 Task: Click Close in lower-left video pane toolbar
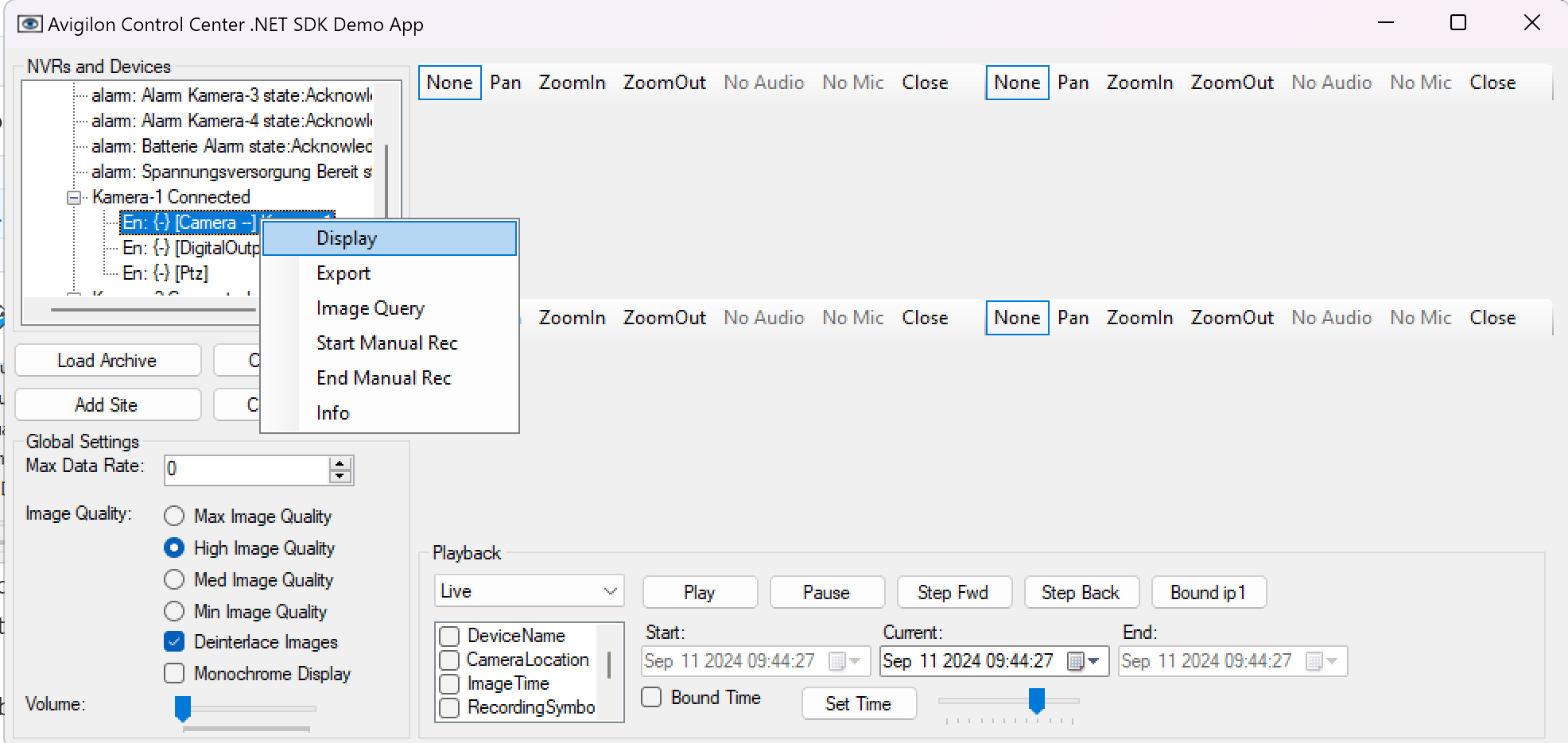(x=925, y=318)
